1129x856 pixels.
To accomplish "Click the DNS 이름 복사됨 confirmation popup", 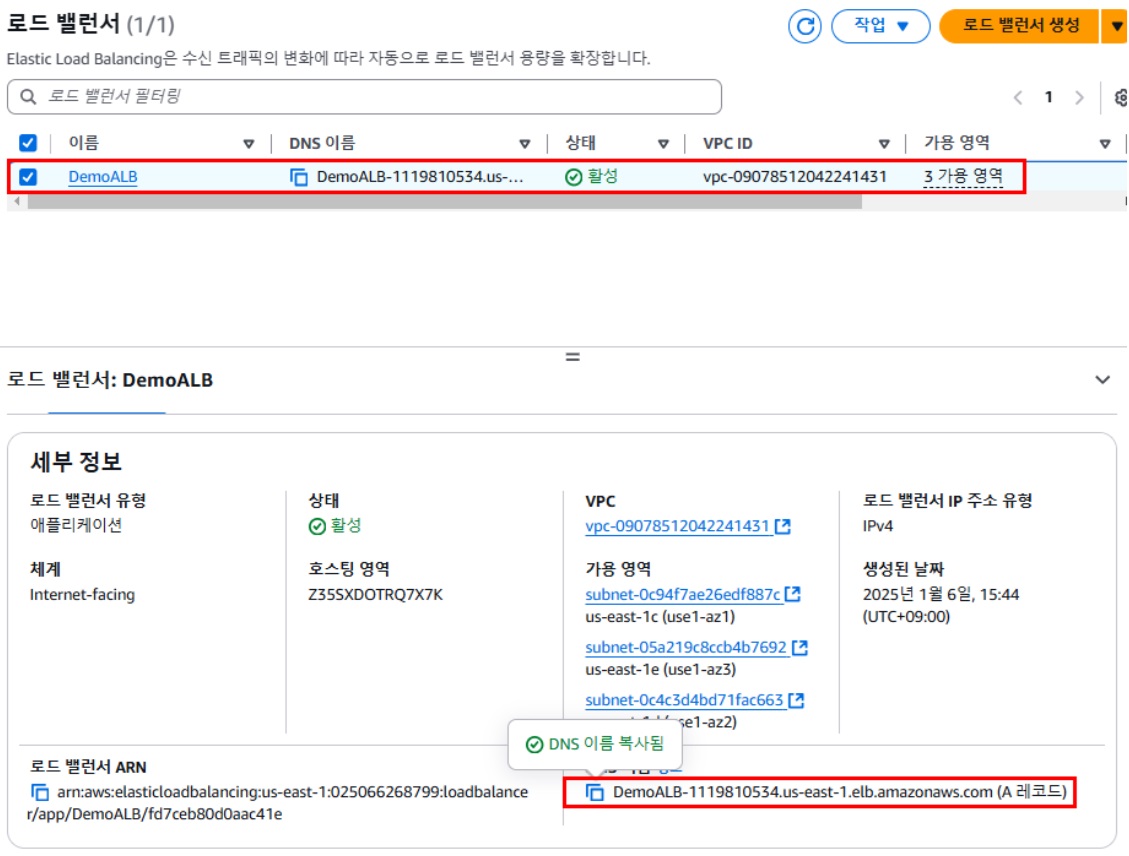I will coord(595,744).
